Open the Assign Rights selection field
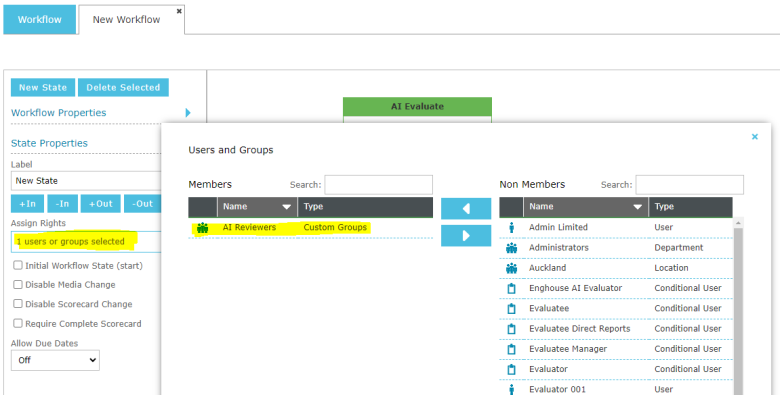Screen dimensions: 780x395 coord(86,242)
